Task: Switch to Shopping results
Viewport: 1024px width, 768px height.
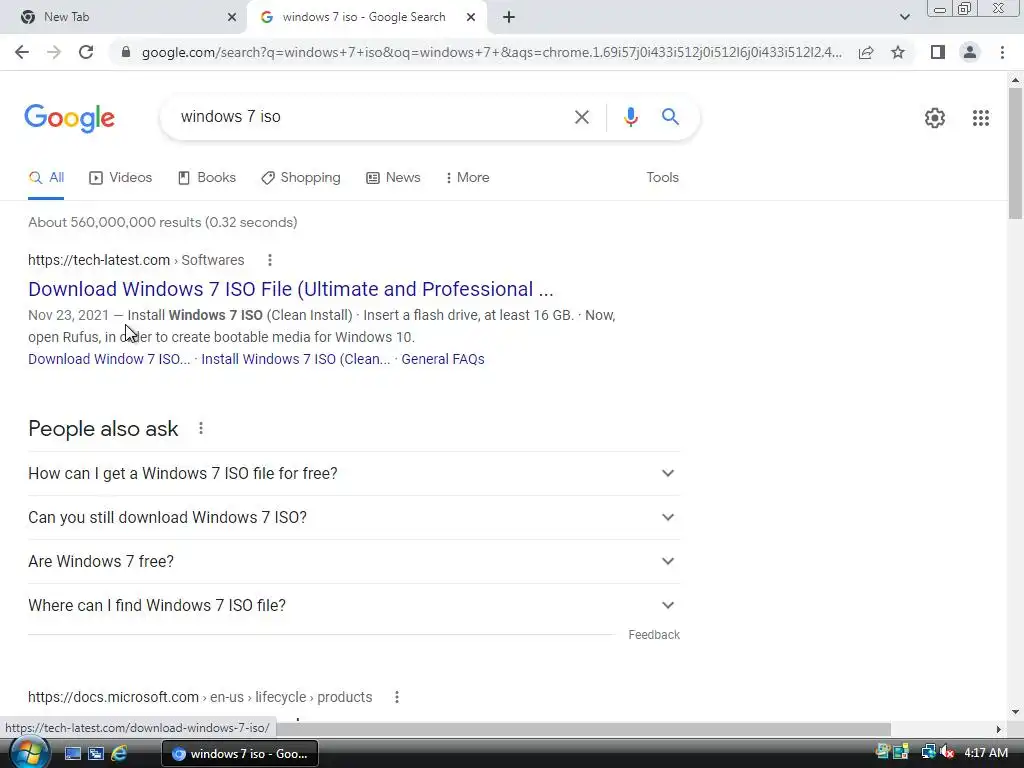Action: (x=301, y=178)
